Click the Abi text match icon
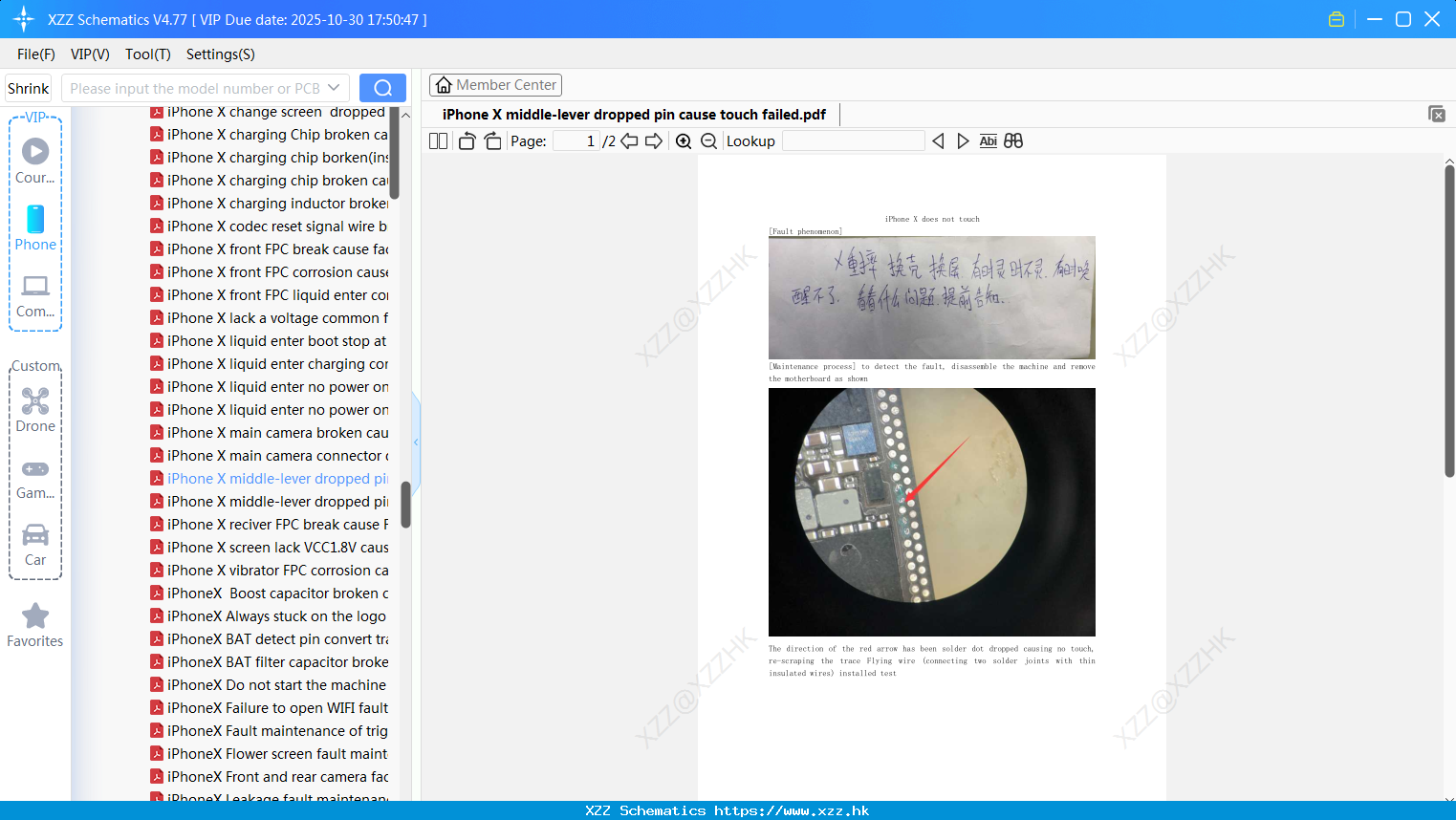Viewport: 1456px width, 820px height. click(x=989, y=141)
